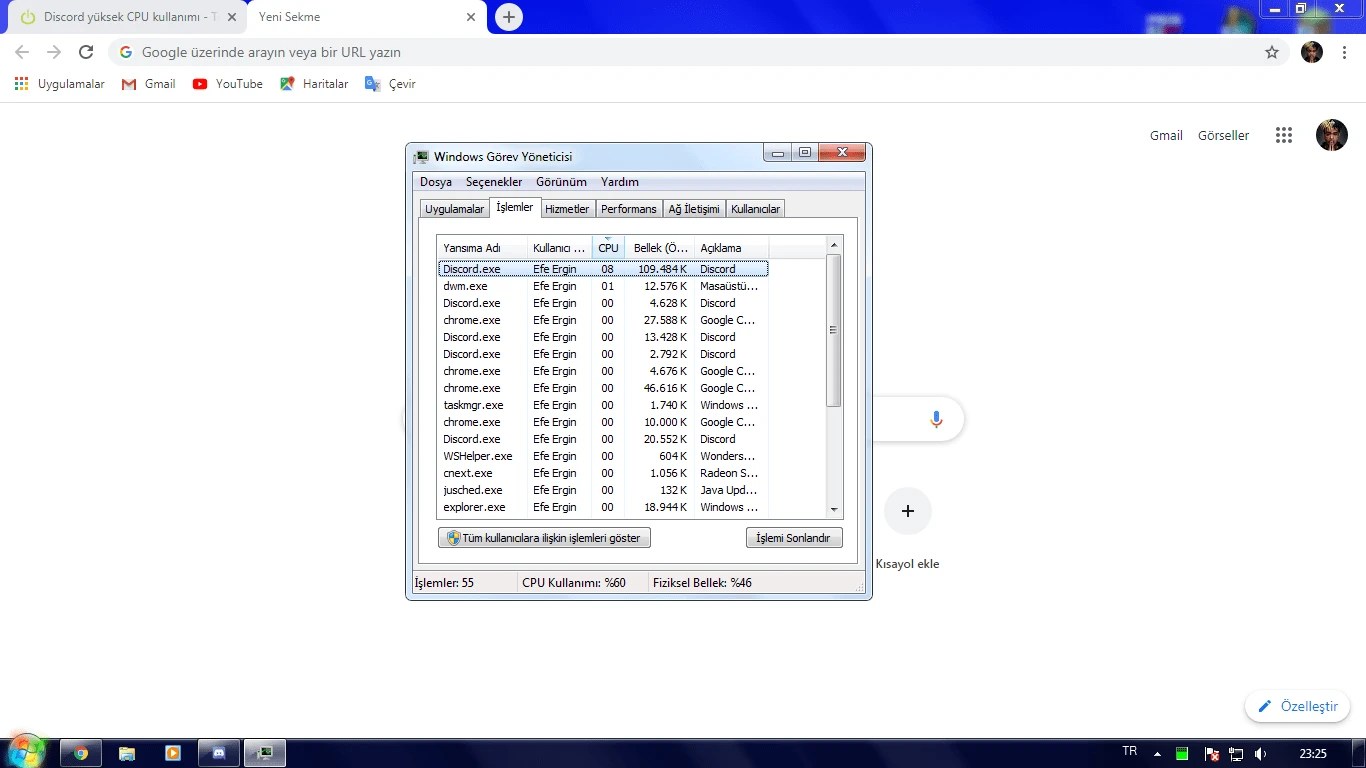Viewport: 1366px width, 768px height.
Task: Click Chrome's forward arrow
Action: [x=54, y=52]
